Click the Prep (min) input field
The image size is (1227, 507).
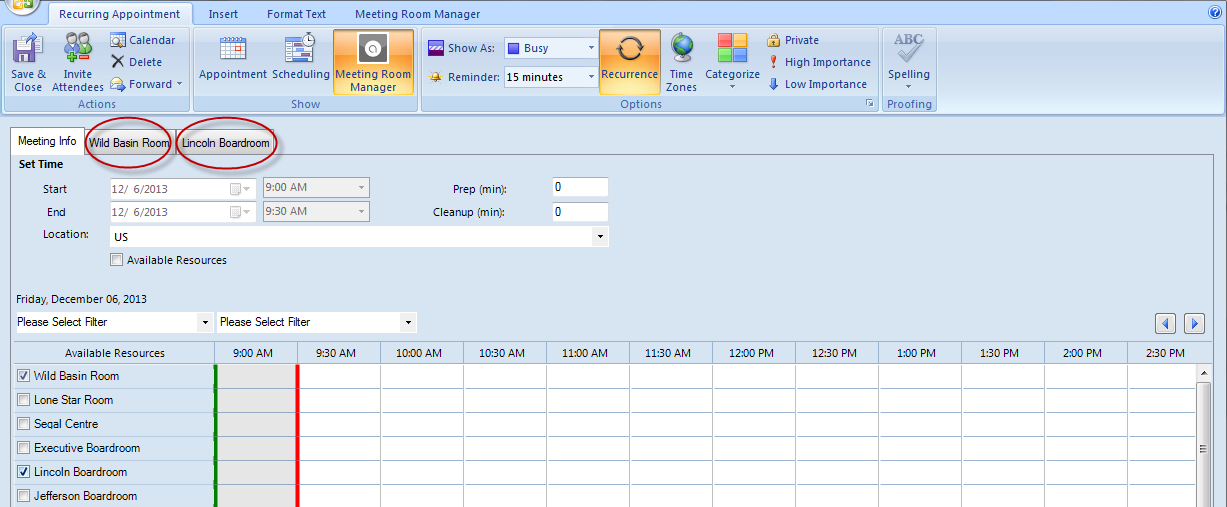point(580,187)
